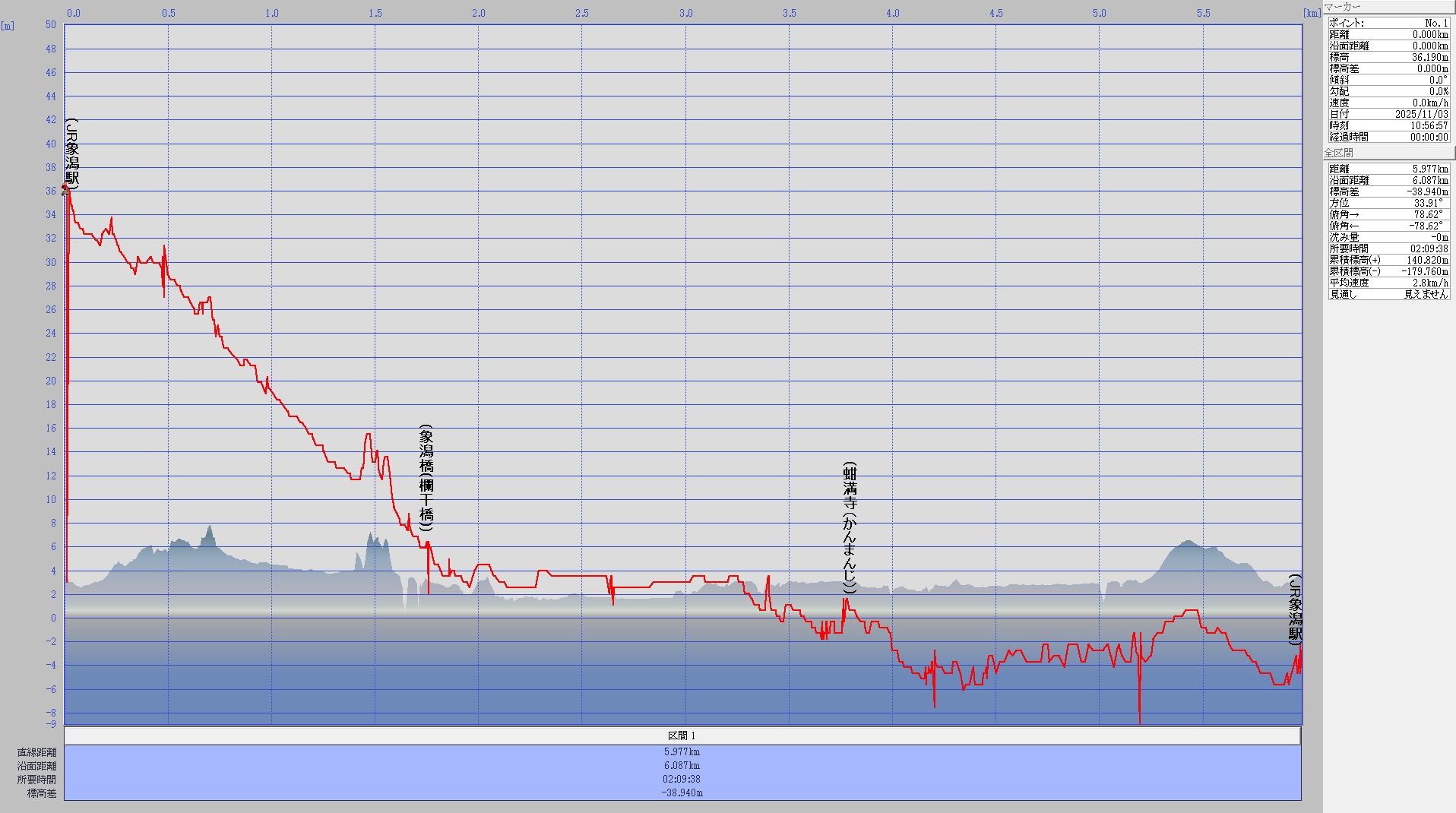Click the 区間 1 section bar
The height and width of the screenshot is (813, 1456).
click(x=682, y=735)
